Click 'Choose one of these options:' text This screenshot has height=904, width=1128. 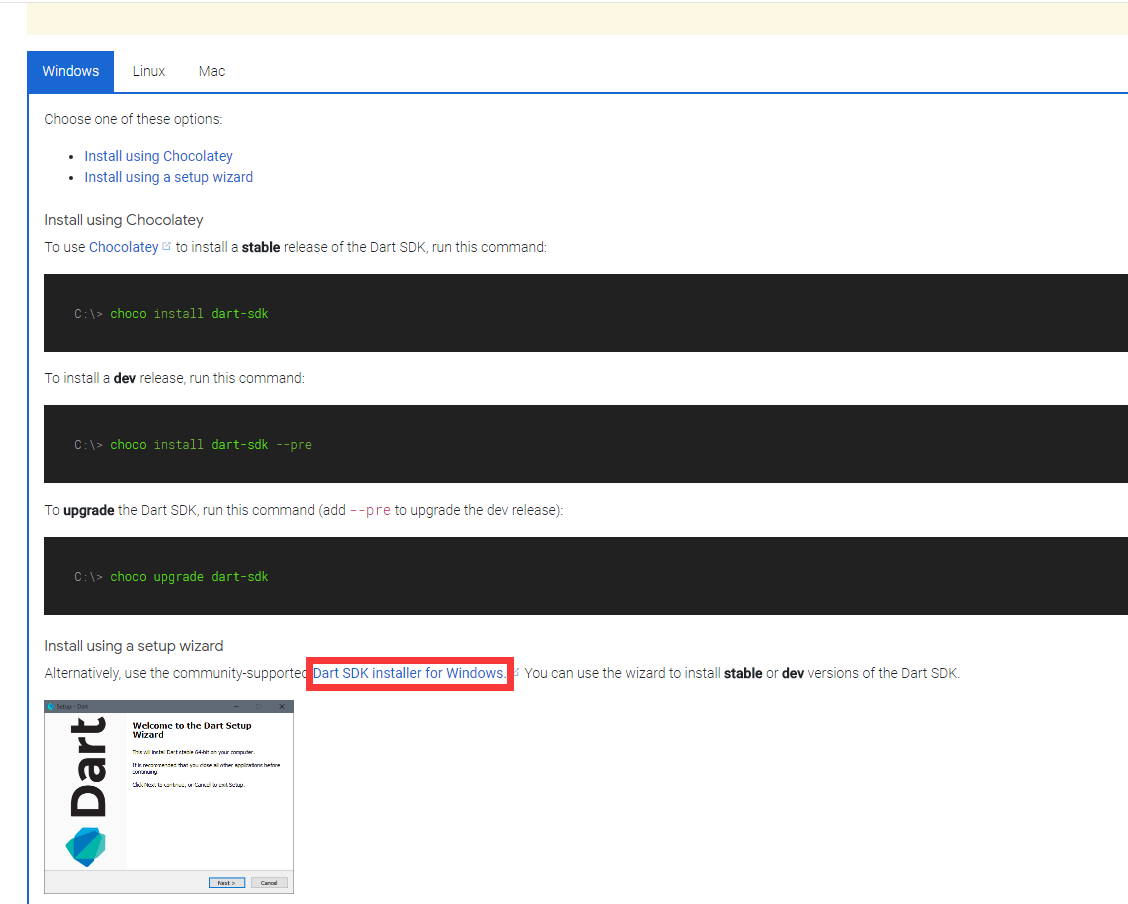(133, 119)
